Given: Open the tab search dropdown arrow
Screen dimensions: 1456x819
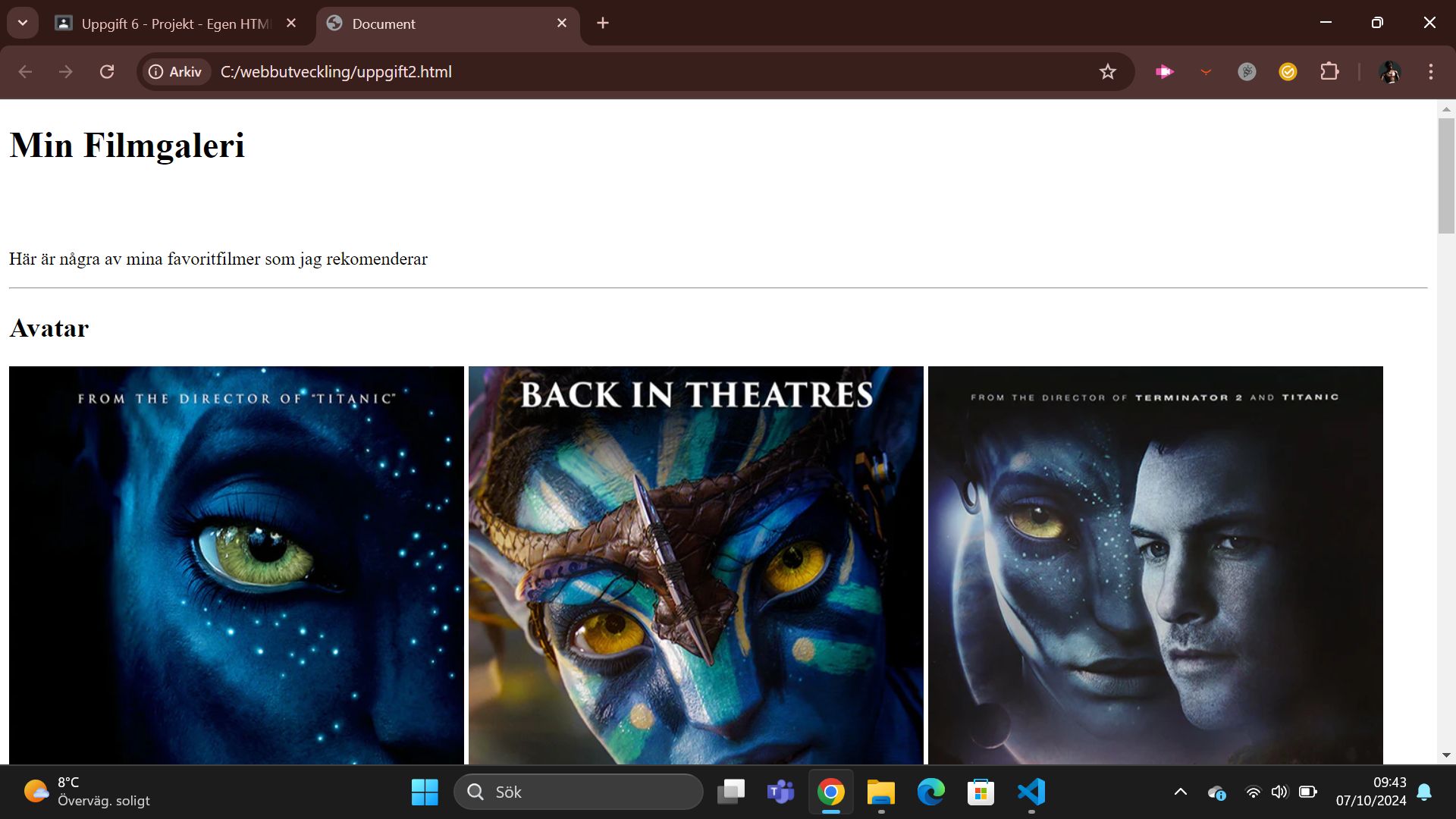Looking at the screenshot, I should (23, 23).
